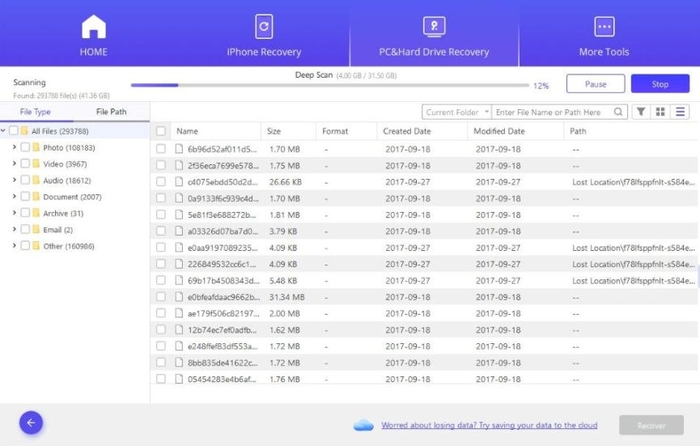Check the Photo category checkbox
This screenshot has height=446, width=700.
tap(25, 147)
